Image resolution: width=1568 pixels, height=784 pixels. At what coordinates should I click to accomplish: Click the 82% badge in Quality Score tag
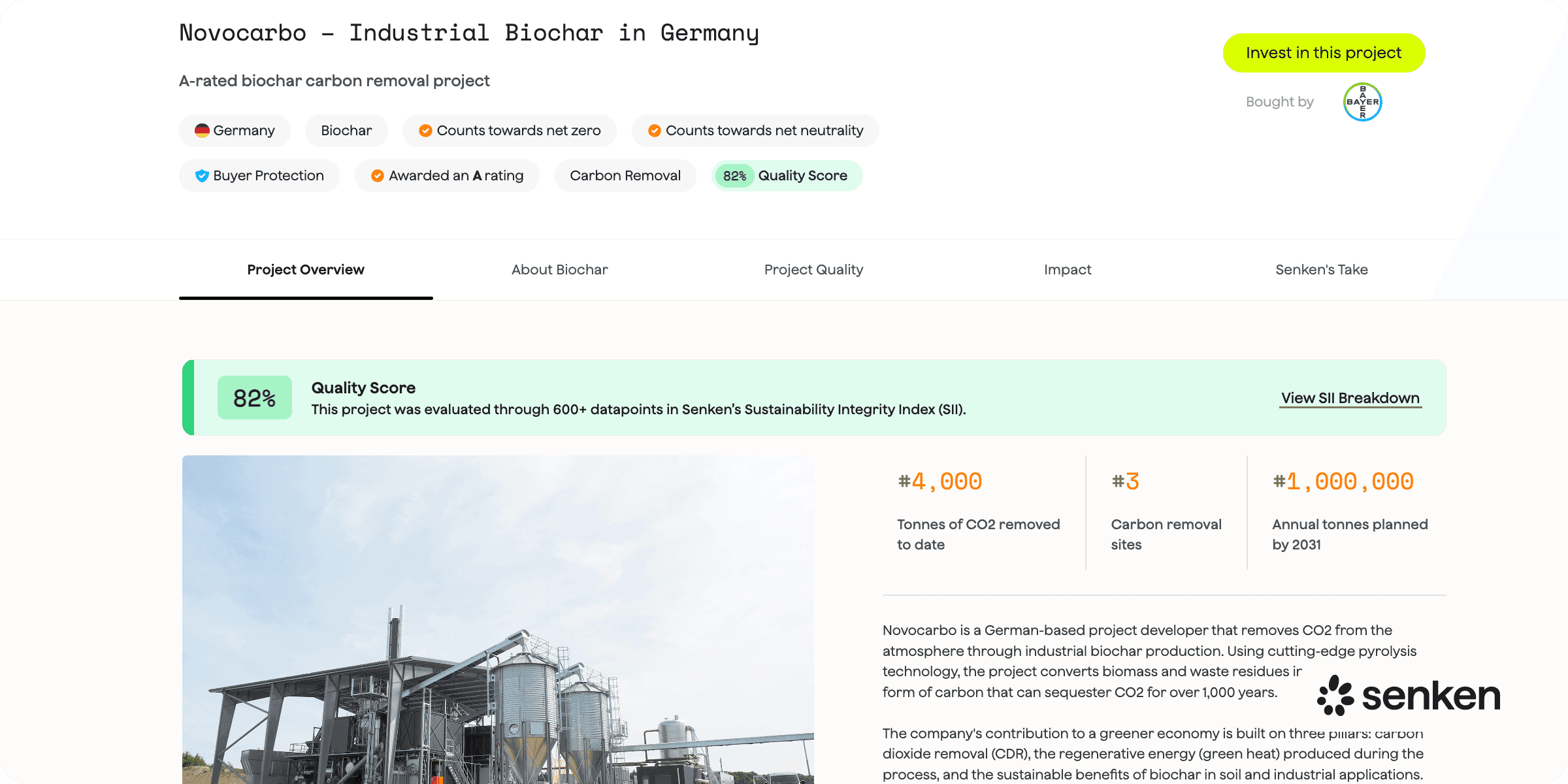pyautogui.click(x=734, y=176)
